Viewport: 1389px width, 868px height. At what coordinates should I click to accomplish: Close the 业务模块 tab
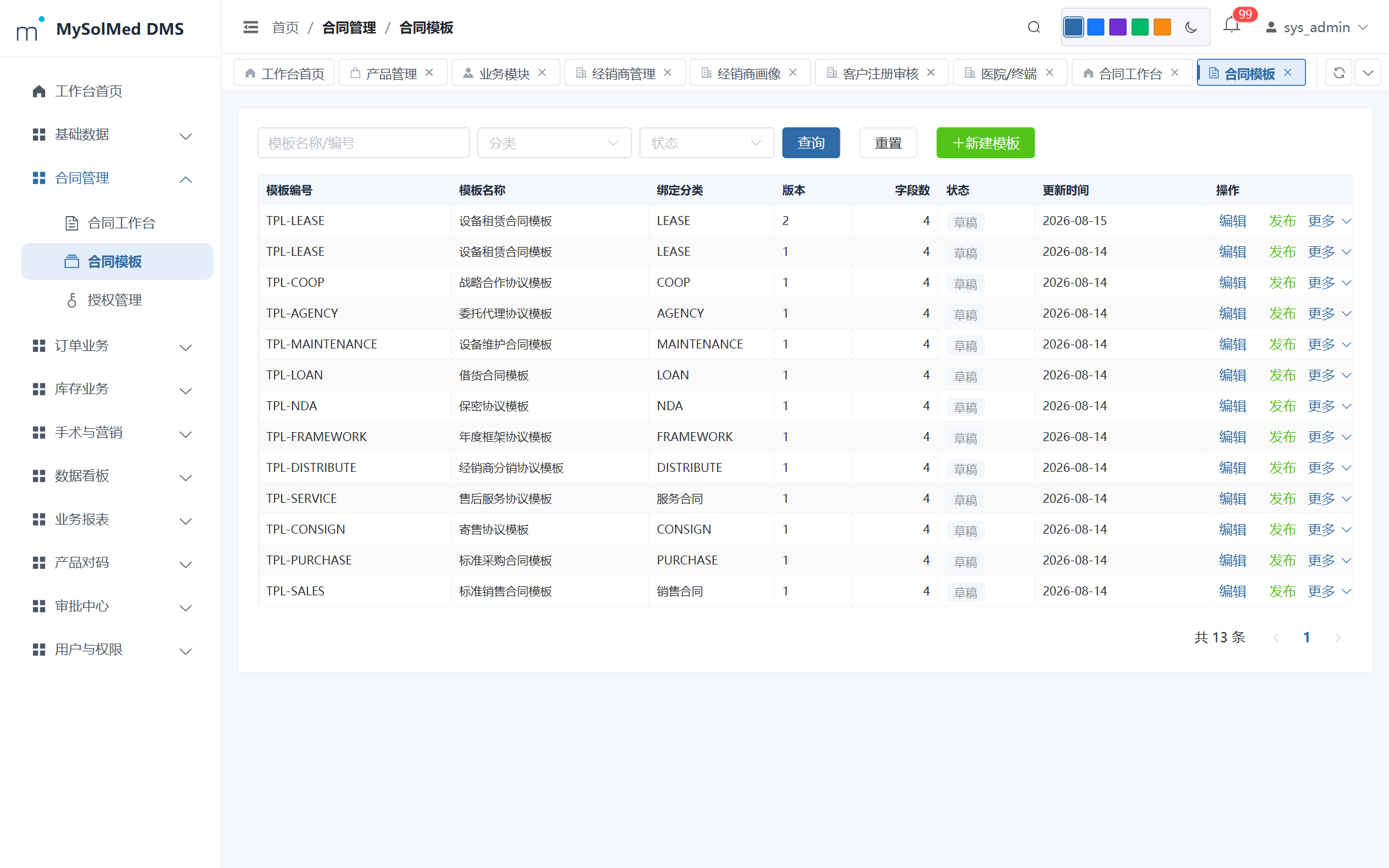coord(542,73)
